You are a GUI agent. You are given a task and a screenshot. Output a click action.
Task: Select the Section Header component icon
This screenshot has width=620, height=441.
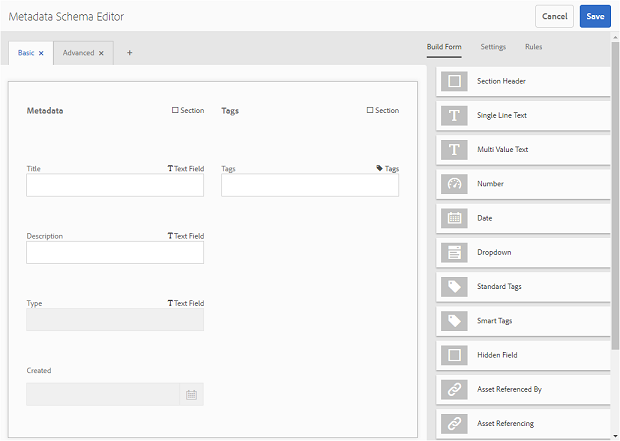[454, 81]
